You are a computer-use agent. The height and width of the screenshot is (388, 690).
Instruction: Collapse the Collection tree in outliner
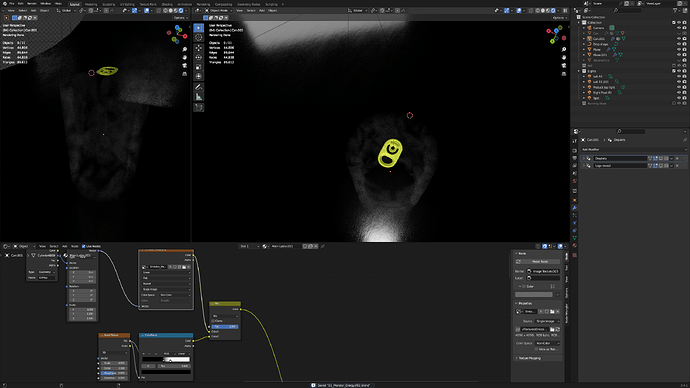pyautogui.click(x=580, y=22)
